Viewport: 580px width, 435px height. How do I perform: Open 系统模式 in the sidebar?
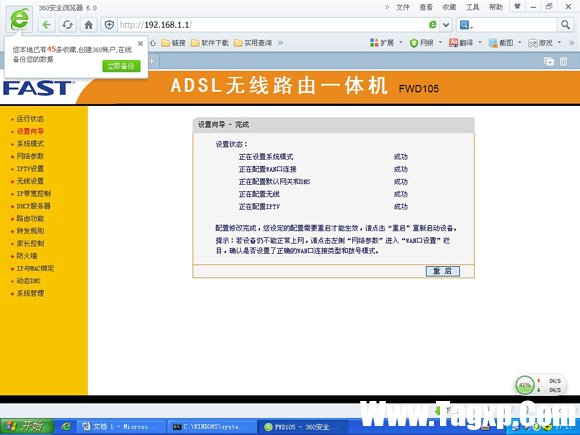click(x=30, y=144)
